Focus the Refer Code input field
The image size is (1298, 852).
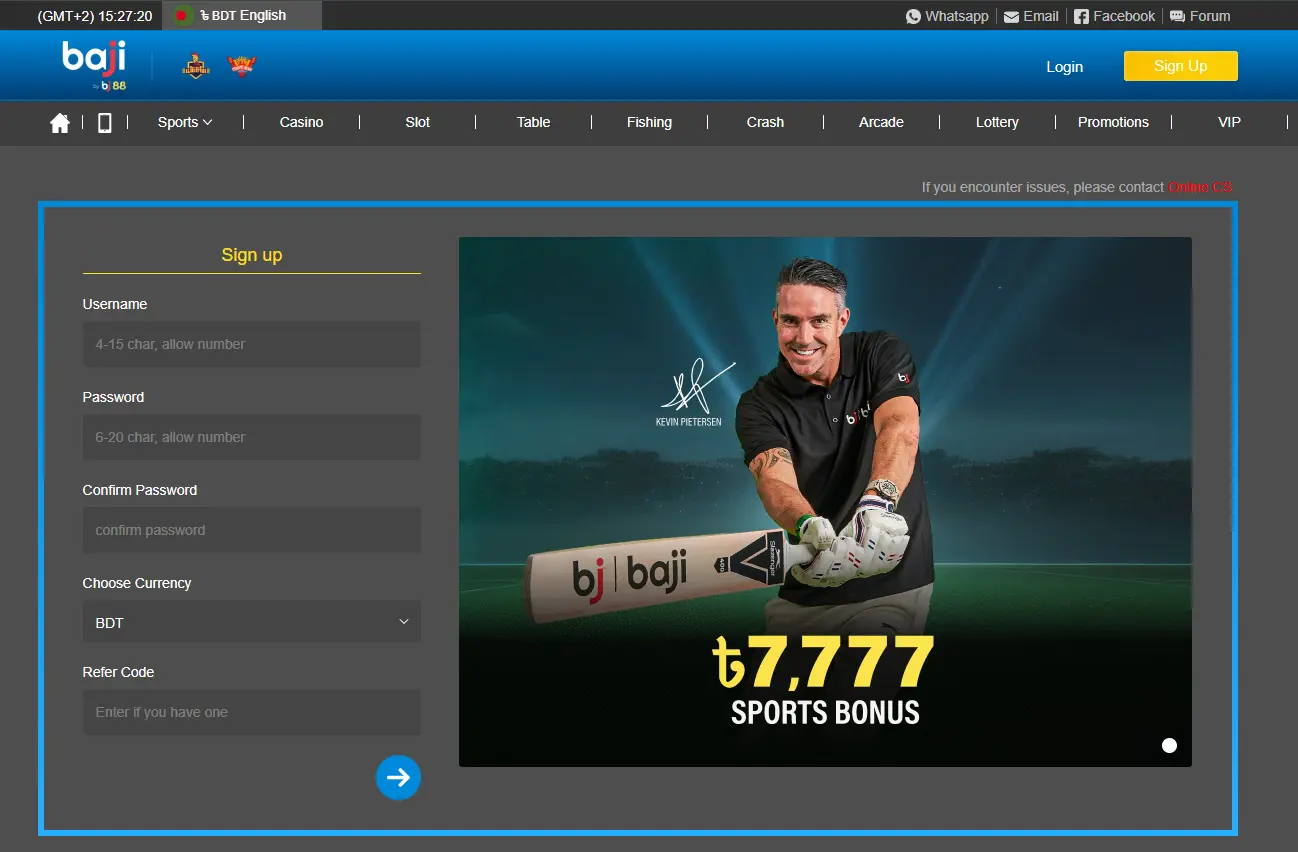pyautogui.click(x=251, y=712)
